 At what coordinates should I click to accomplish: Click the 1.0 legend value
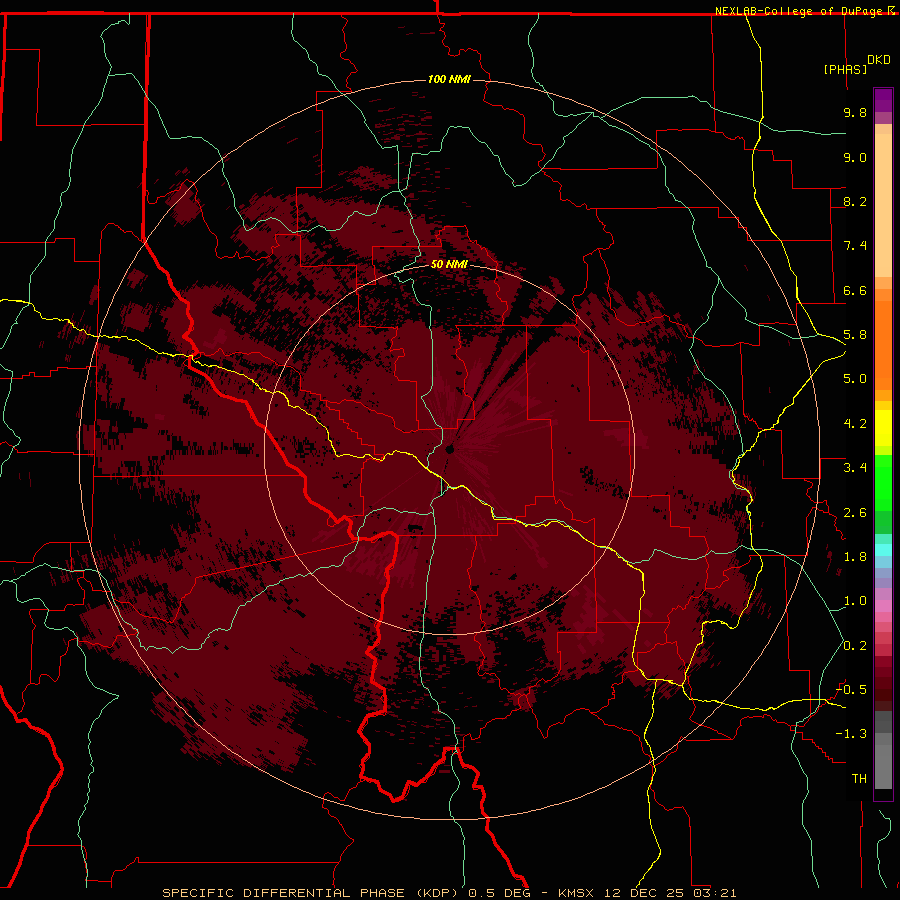pyautogui.click(x=855, y=601)
